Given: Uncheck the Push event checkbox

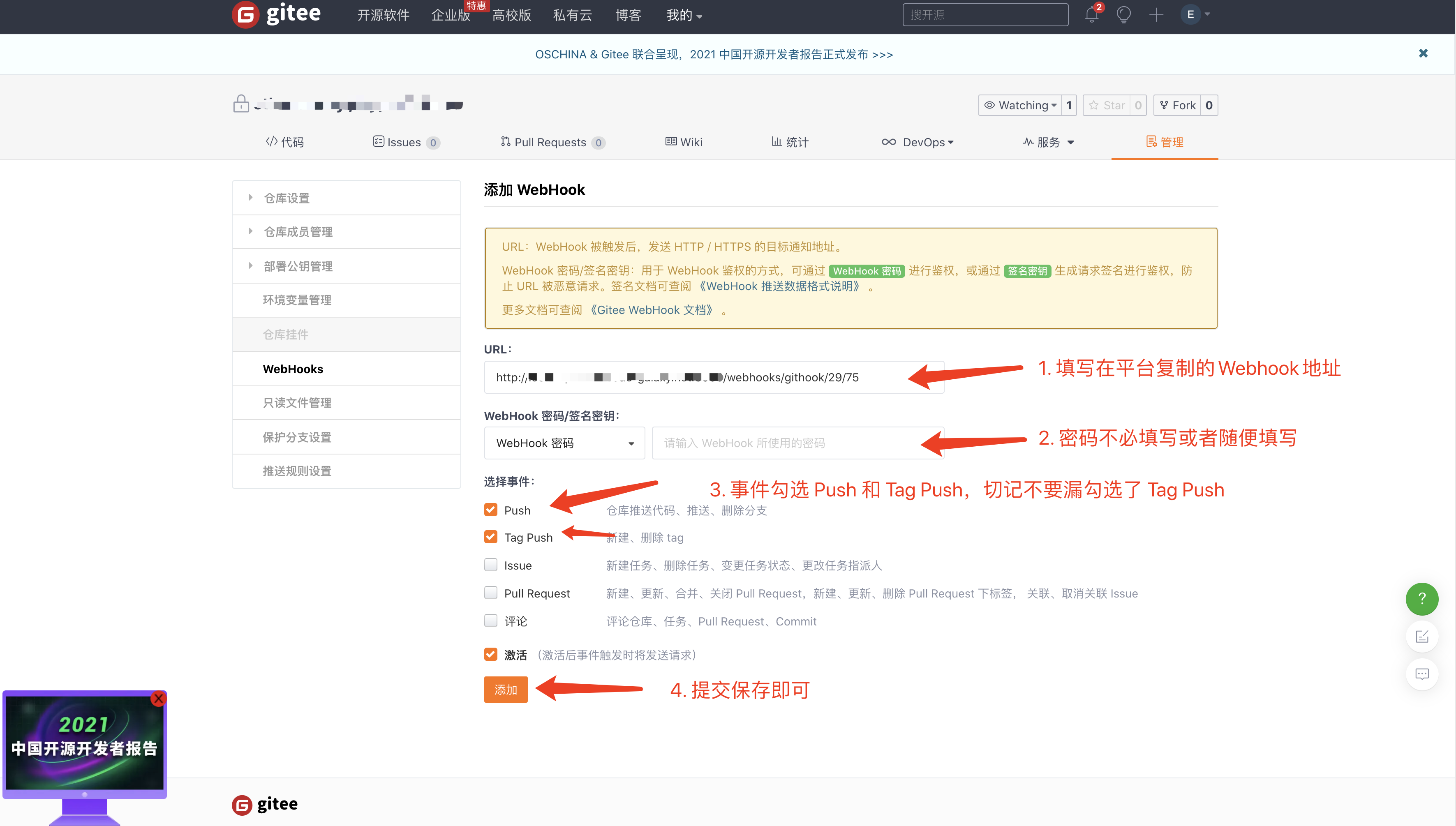Looking at the screenshot, I should (491, 510).
